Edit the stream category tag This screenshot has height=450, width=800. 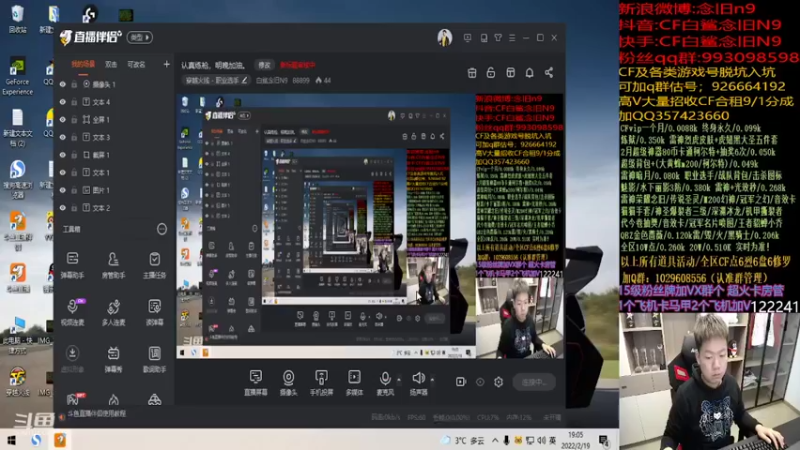216,80
